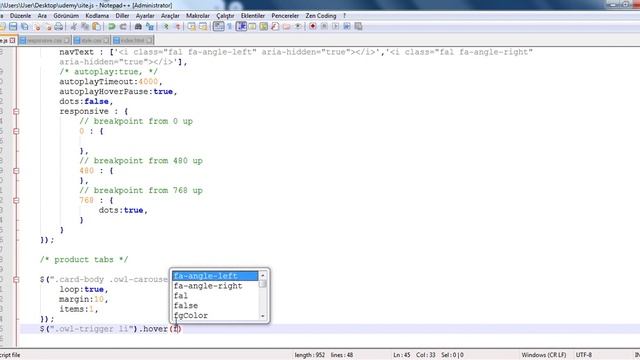This screenshot has height=360, width=640.
Task: Click autocomplete list scroll-up arrow
Action: (x=263, y=275)
